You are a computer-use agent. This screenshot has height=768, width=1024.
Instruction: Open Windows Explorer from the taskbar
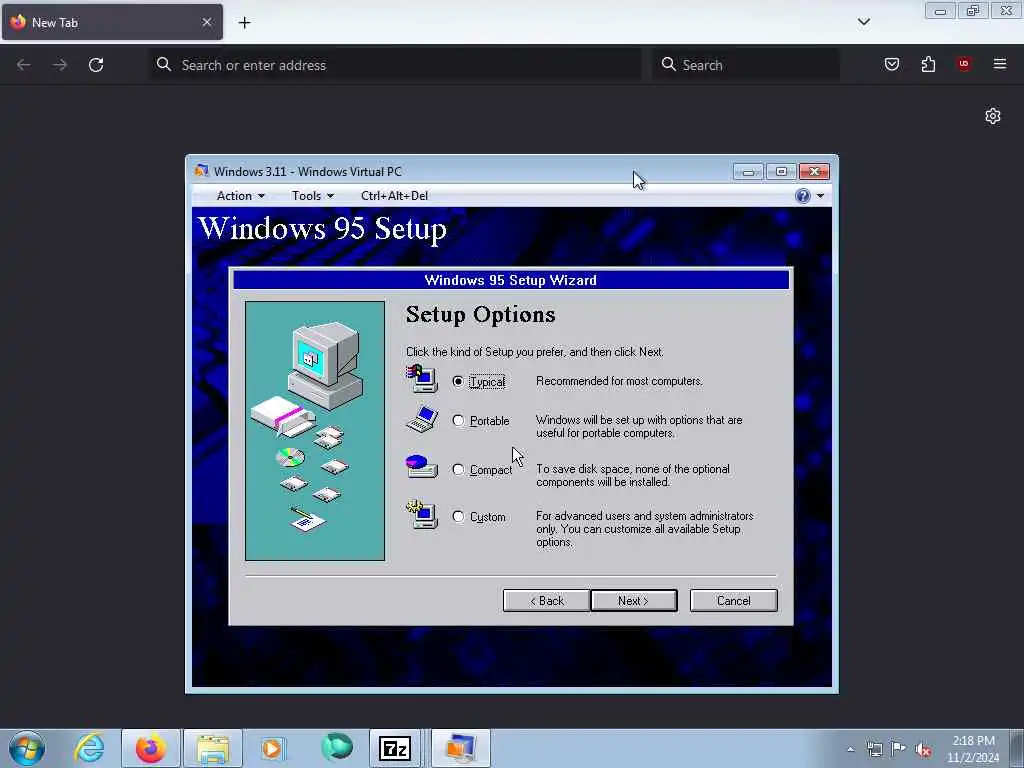click(213, 748)
